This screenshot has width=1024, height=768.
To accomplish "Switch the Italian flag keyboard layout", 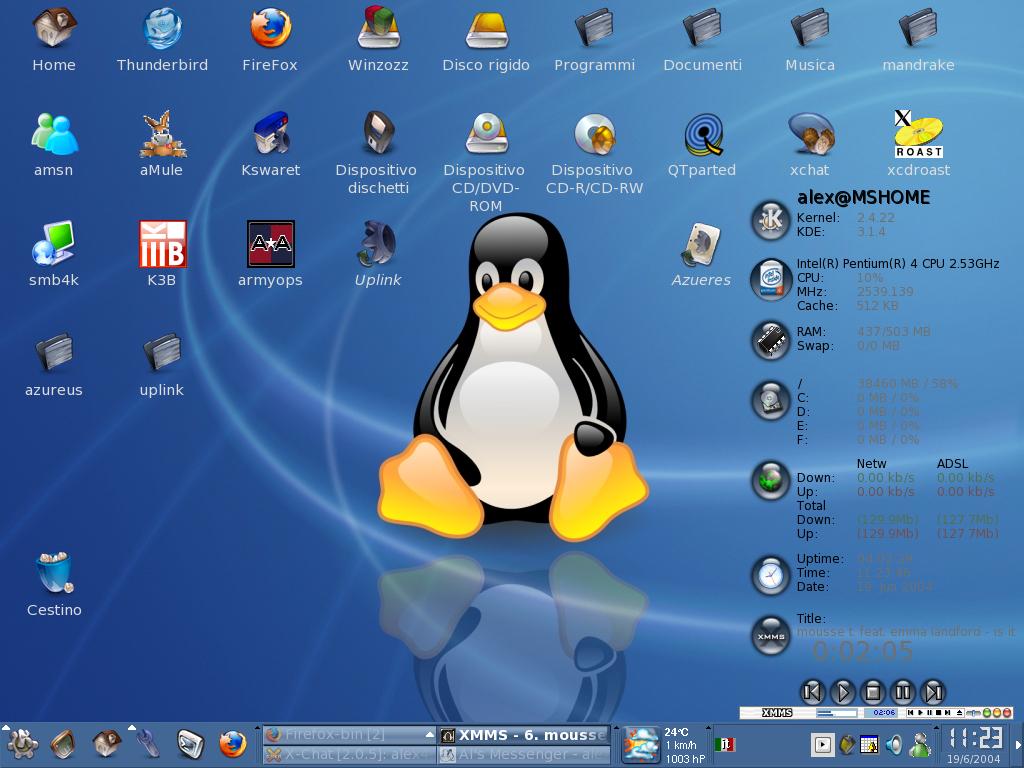I will (725, 744).
